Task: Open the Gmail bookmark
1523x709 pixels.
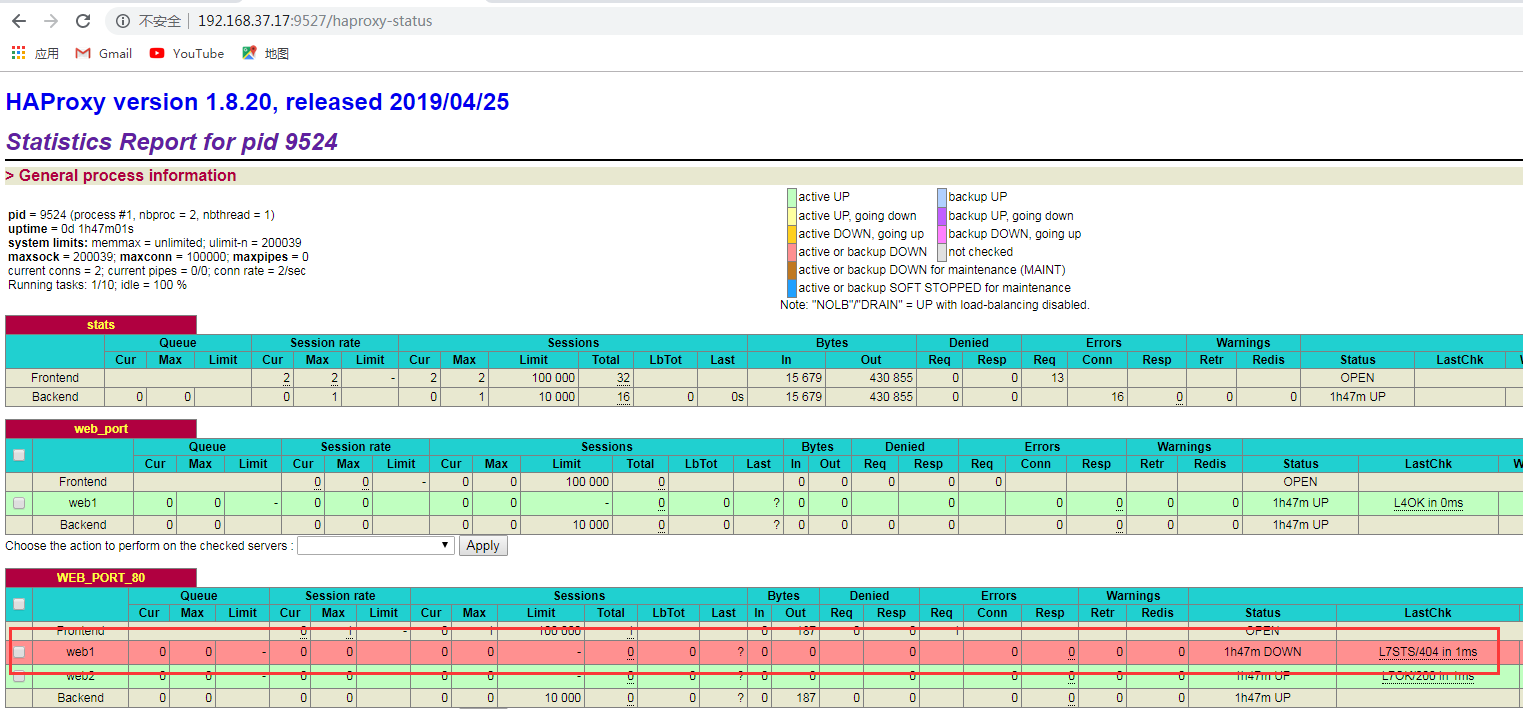Action: (x=104, y=53)
